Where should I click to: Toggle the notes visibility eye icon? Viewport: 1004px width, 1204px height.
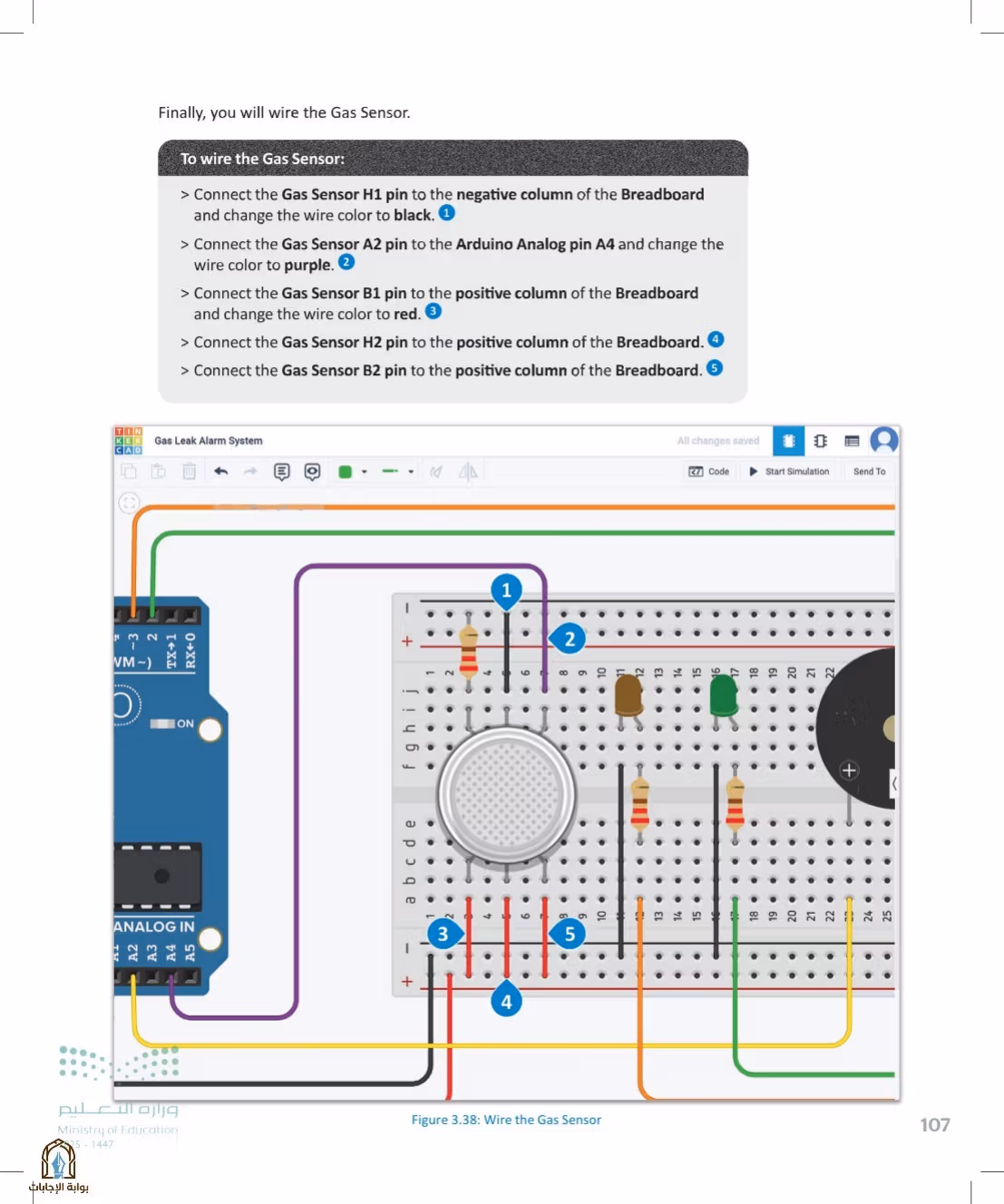(312, 471)
